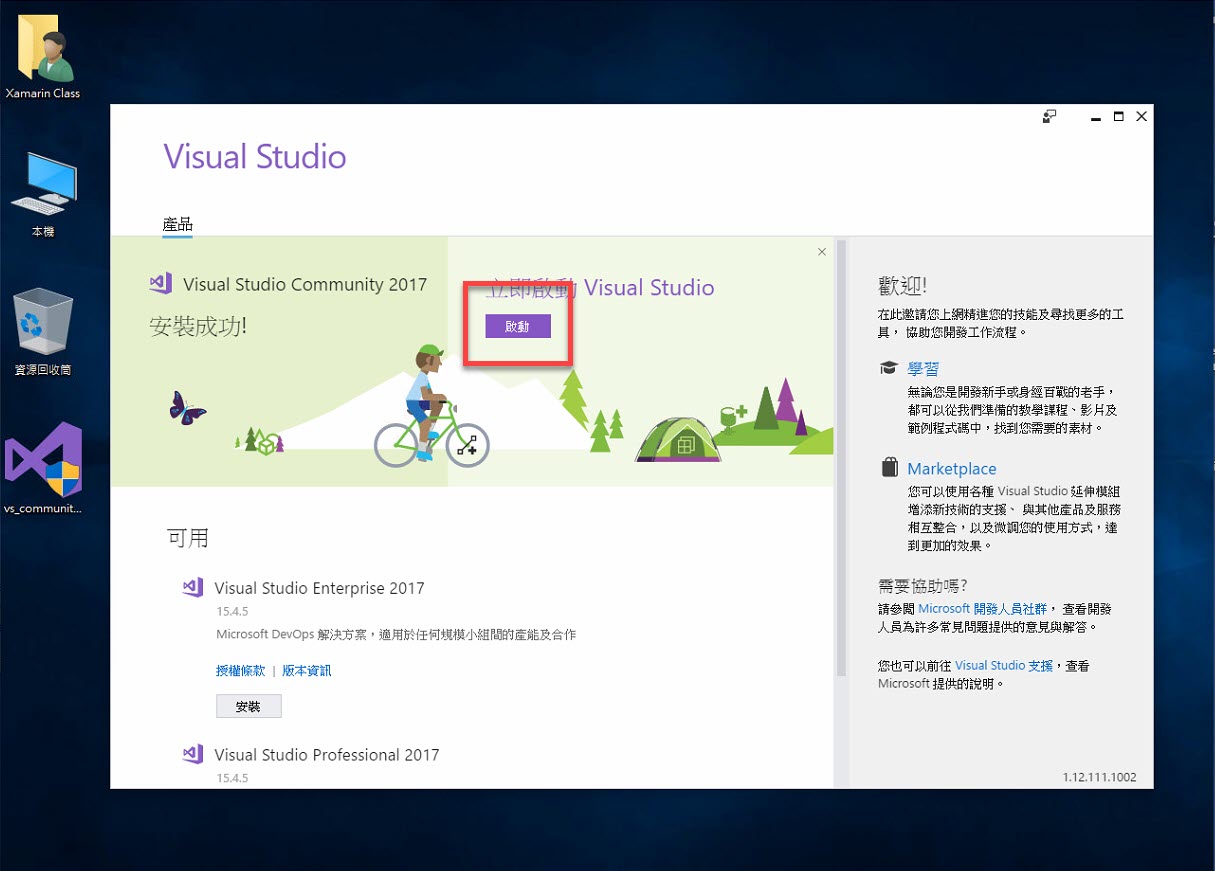Switch to the 產品 tab
Image resolution: width=1215 pixels, height=871 pixels.
tap(177, 224)
